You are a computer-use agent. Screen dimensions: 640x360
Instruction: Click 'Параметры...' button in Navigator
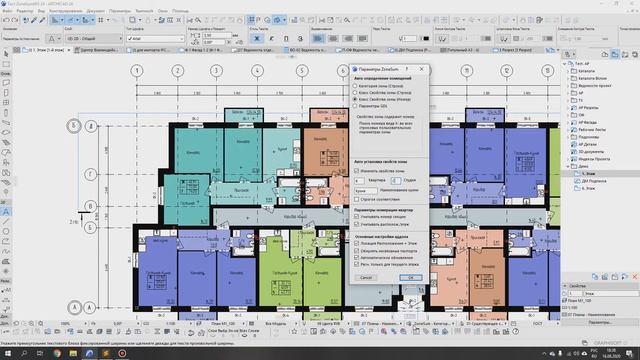pos(600,322)
